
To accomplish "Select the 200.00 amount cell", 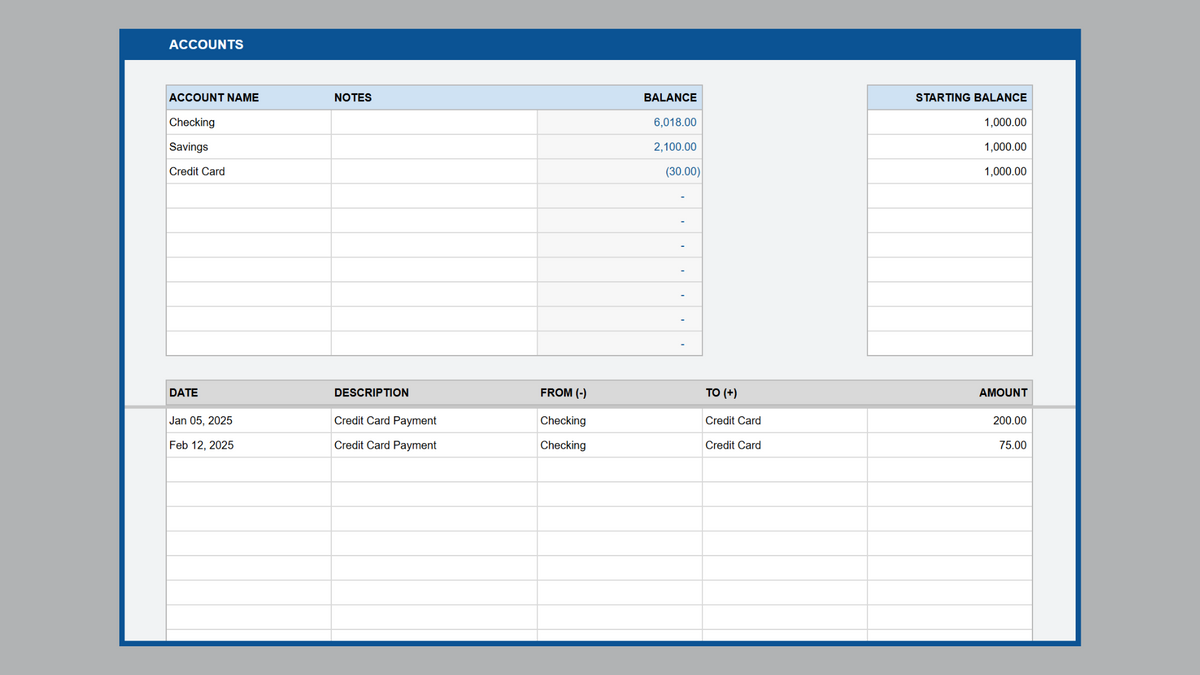I will pyautogui.click(x=950, y=421).
